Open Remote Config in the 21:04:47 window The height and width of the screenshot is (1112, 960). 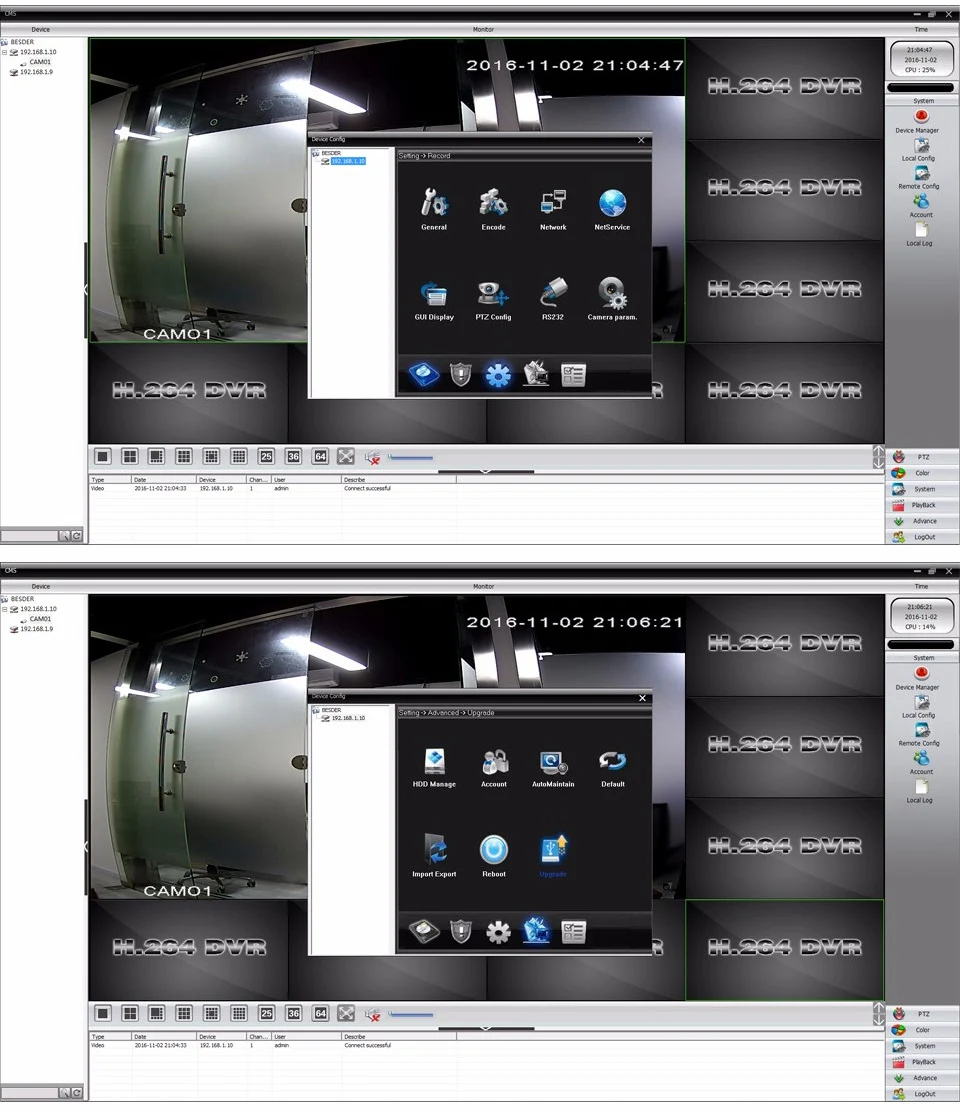tap(920, 178)
